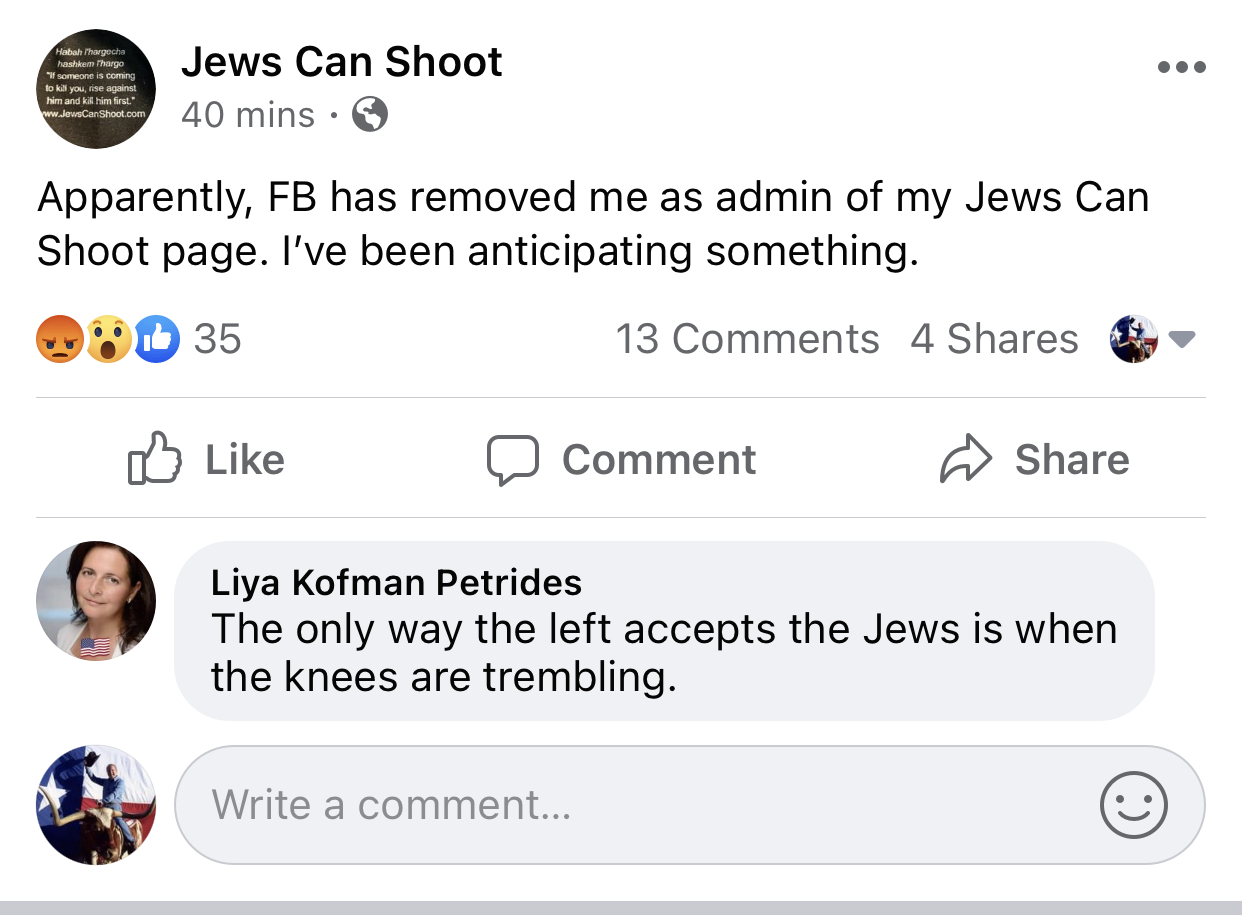Click the wow reaction emoji
This screenshot has width=1242, height=915.
click(x=108, y=340)
